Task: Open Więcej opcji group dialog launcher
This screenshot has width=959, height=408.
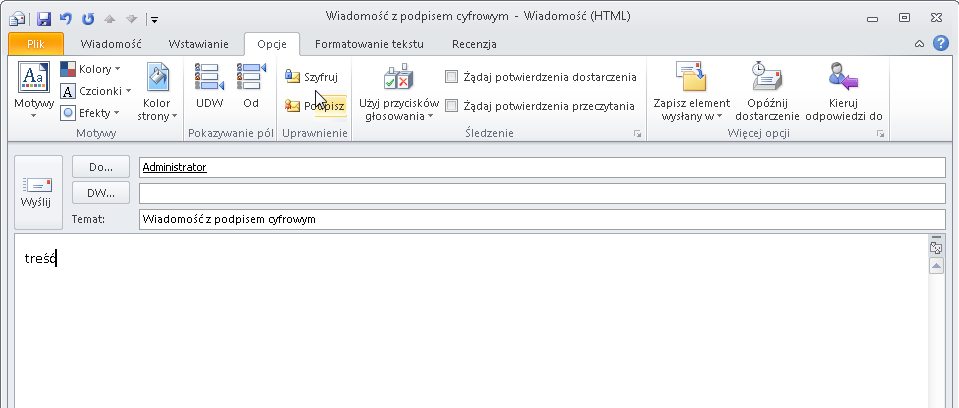Action: [880, 133]
